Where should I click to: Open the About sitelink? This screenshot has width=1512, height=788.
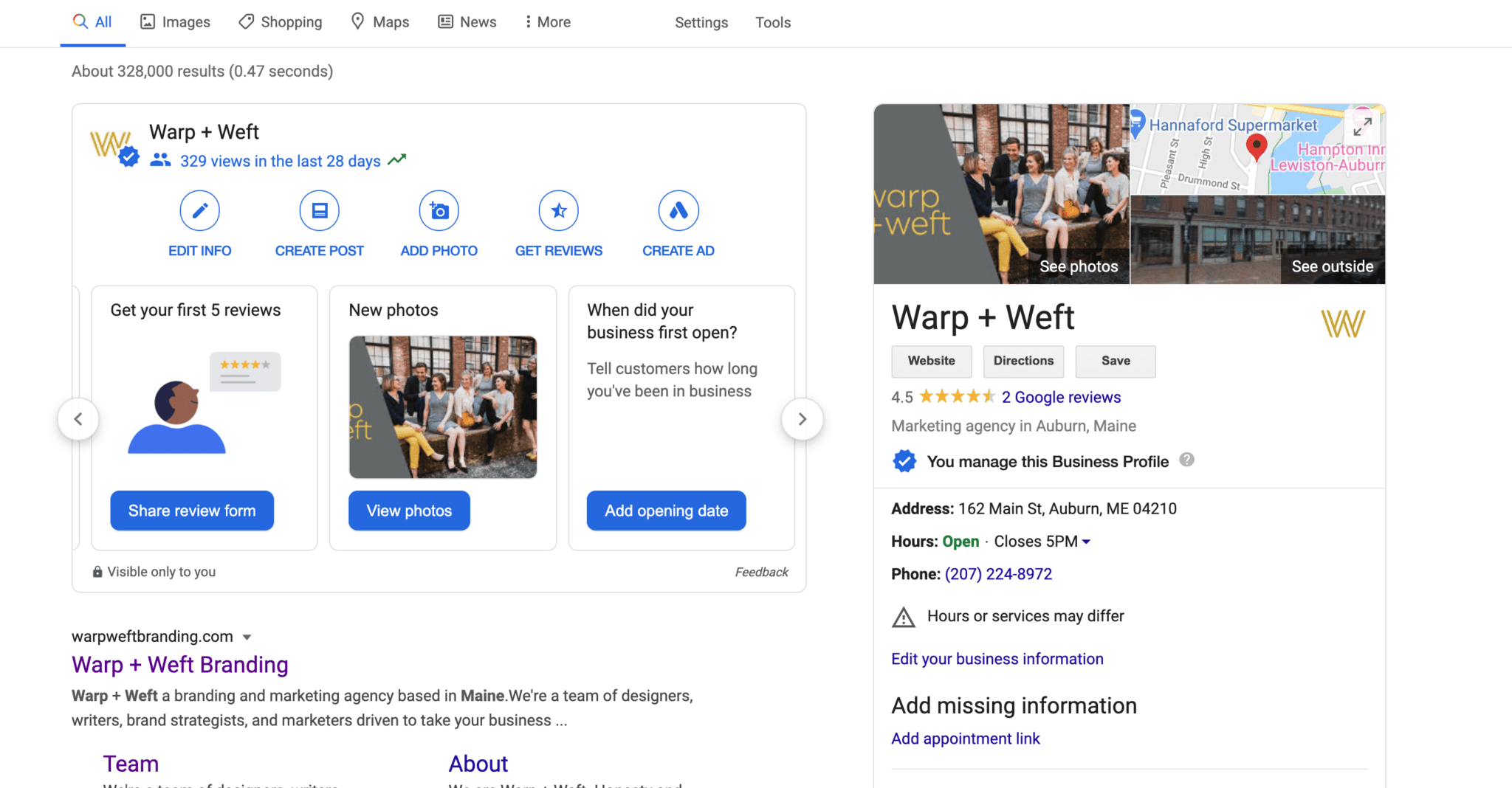(x=478, y=764)
